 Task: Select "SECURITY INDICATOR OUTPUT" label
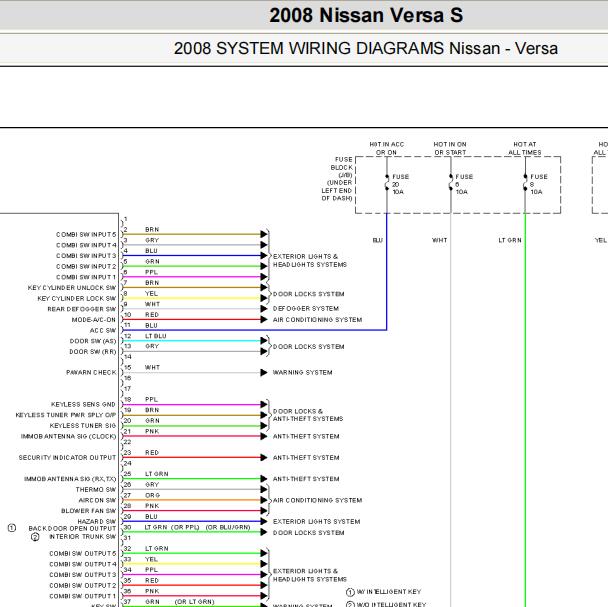67,458
